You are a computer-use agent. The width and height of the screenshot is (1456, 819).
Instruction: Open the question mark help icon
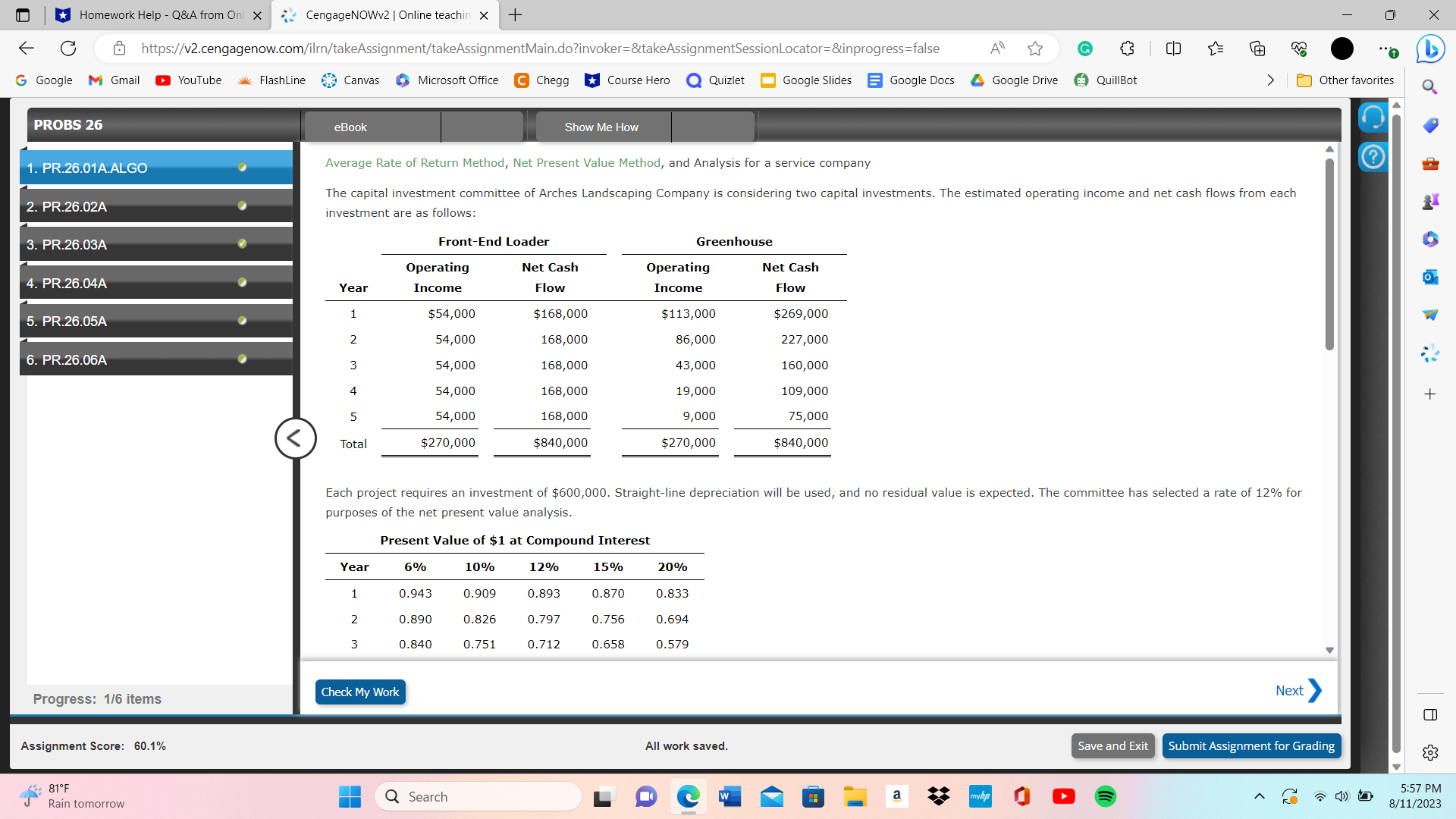point(1373,157)
